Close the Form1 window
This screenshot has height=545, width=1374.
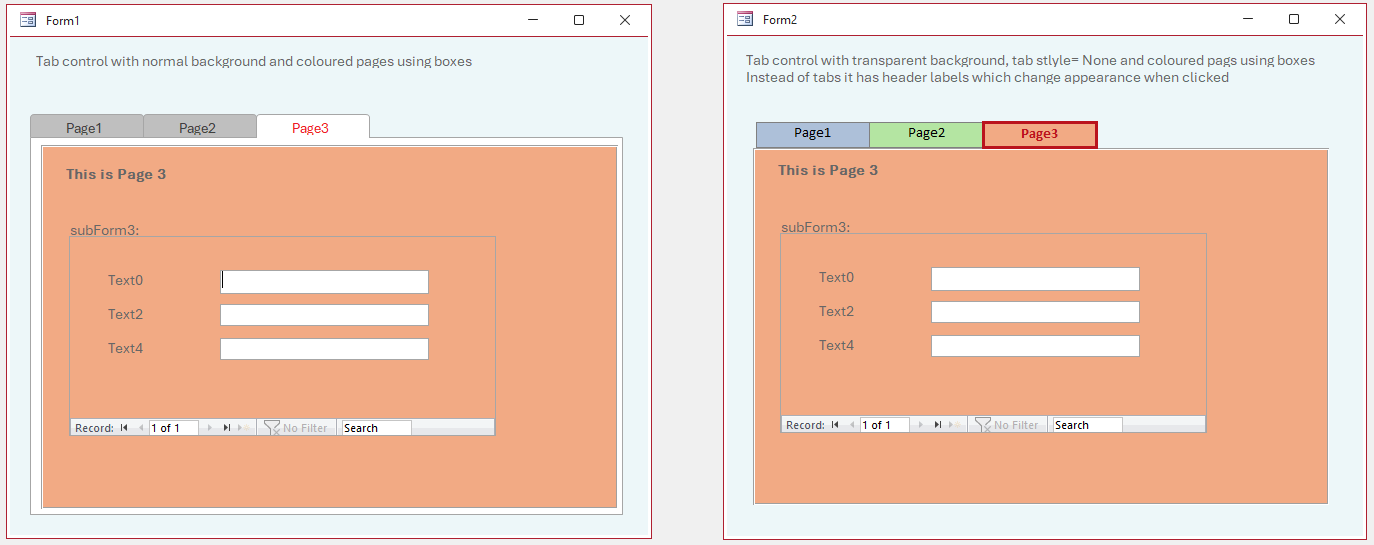(x=625, y=20)
